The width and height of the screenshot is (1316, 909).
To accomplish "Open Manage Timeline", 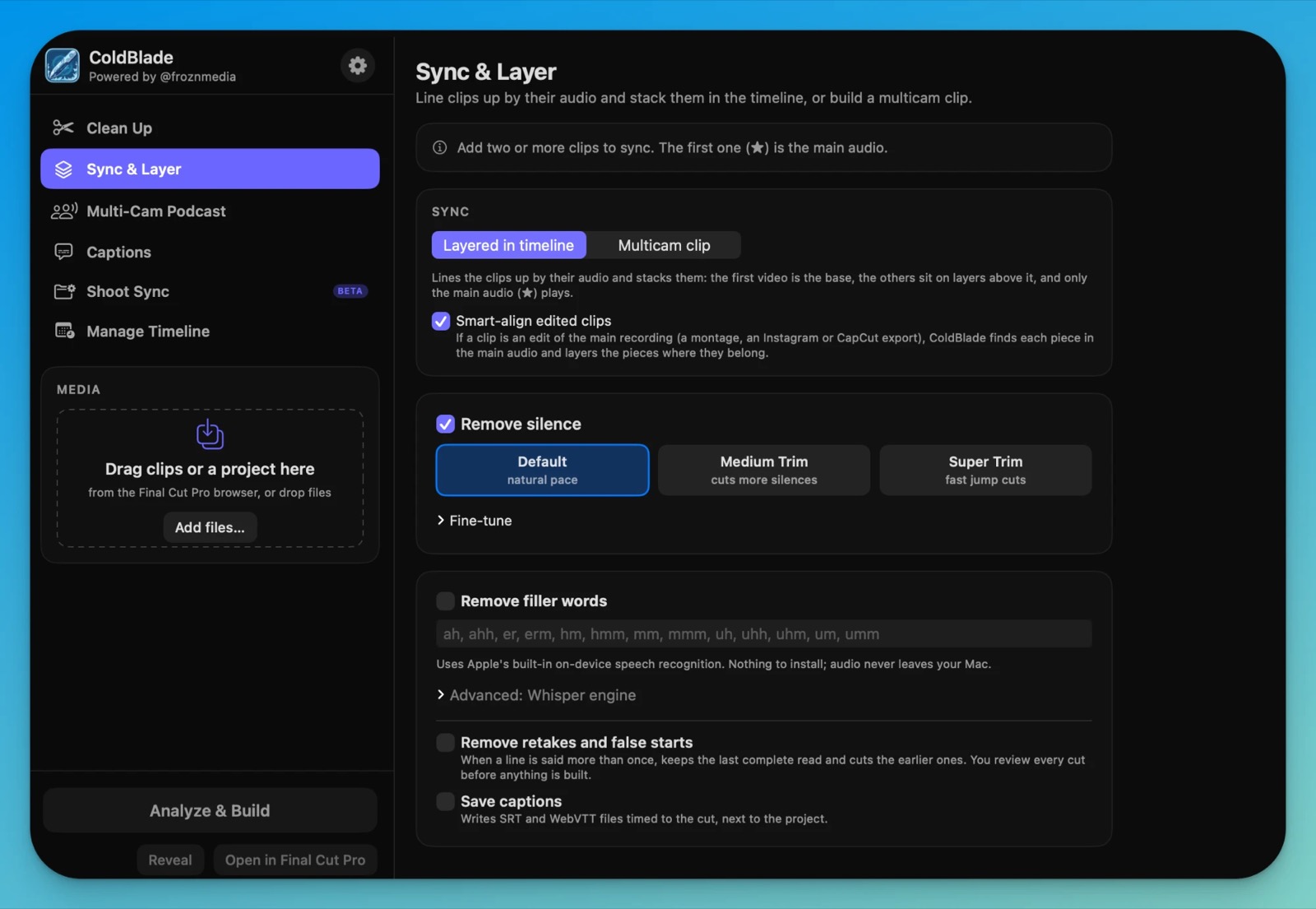I will [x=210, y=331].
